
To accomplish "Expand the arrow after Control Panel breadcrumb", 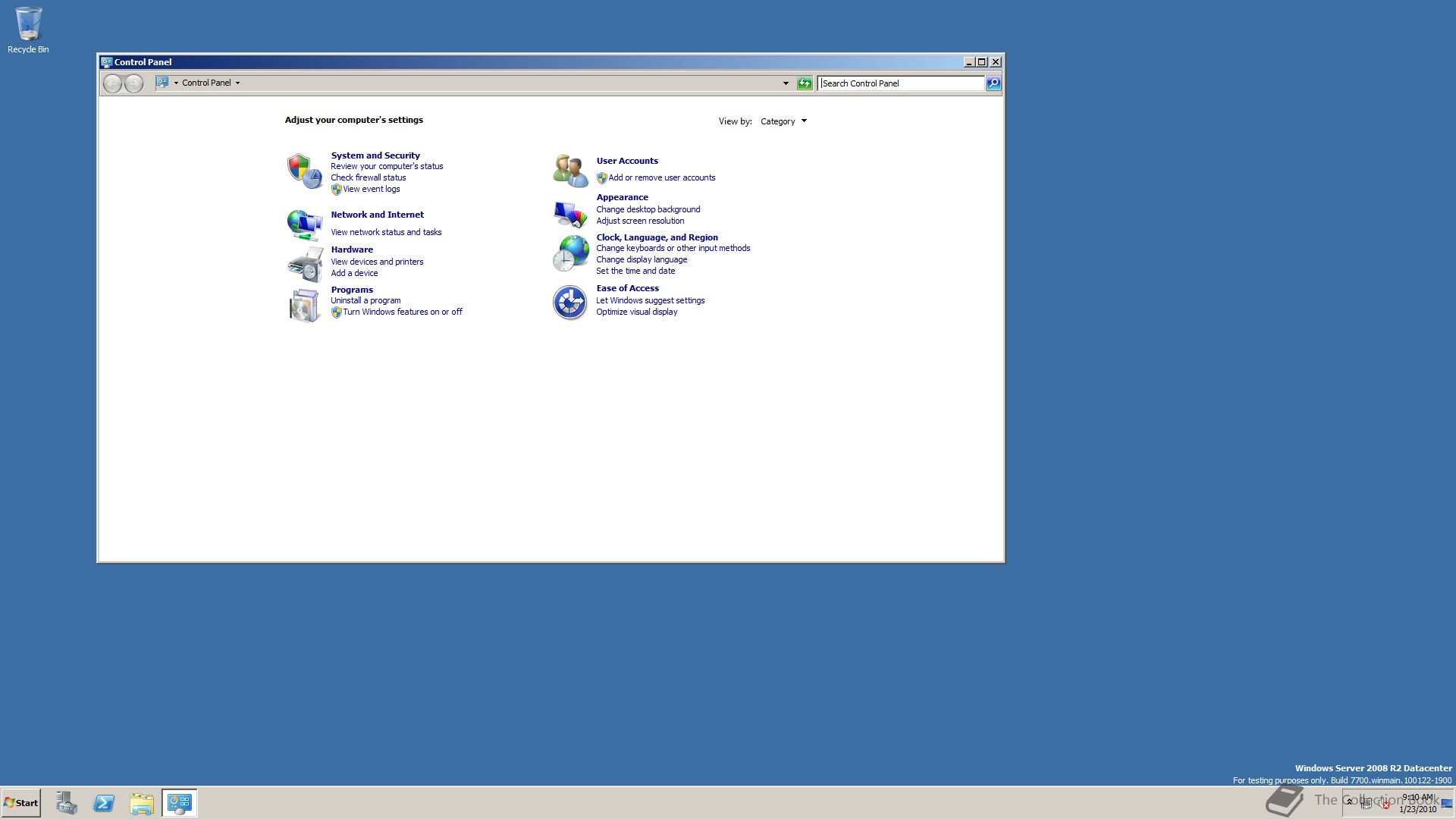I will [x=237, y=83].
